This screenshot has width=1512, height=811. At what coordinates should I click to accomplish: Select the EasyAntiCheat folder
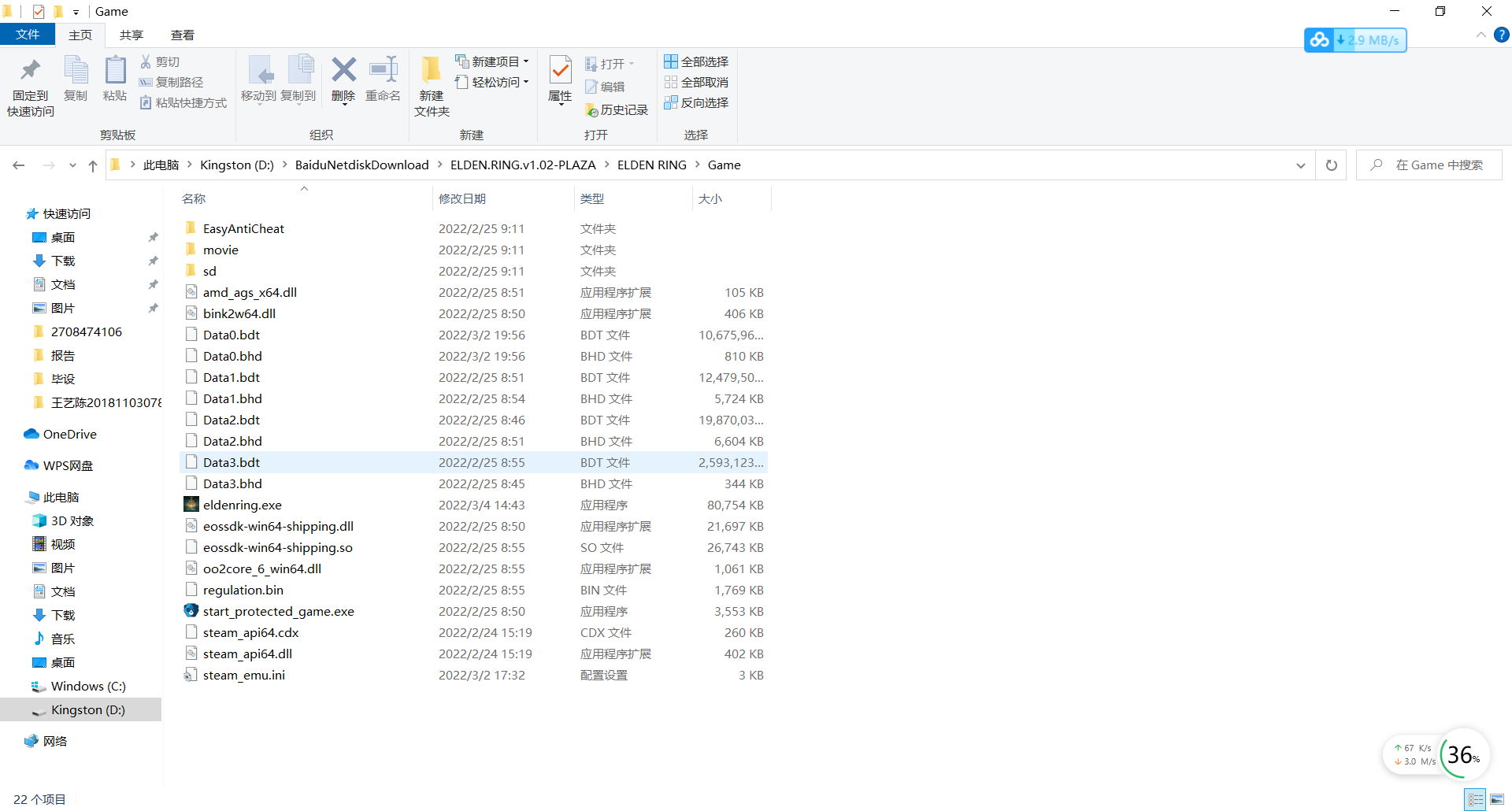(x=243, y=228)
